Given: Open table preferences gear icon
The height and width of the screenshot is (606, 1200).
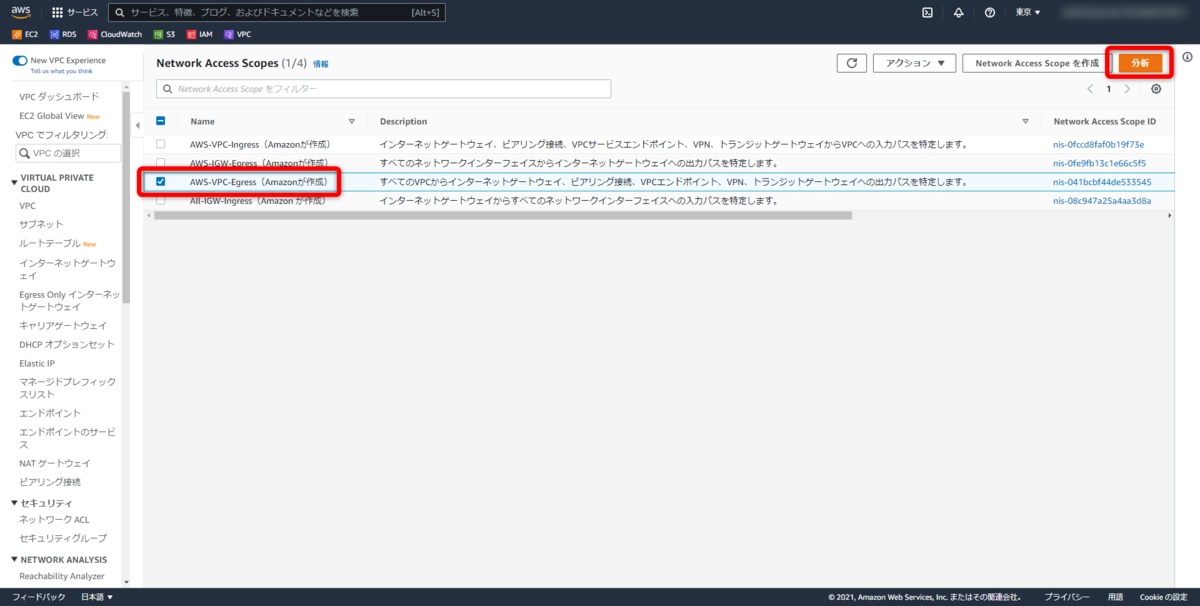Looking at the screenshot, I should tap(1156, 89).
